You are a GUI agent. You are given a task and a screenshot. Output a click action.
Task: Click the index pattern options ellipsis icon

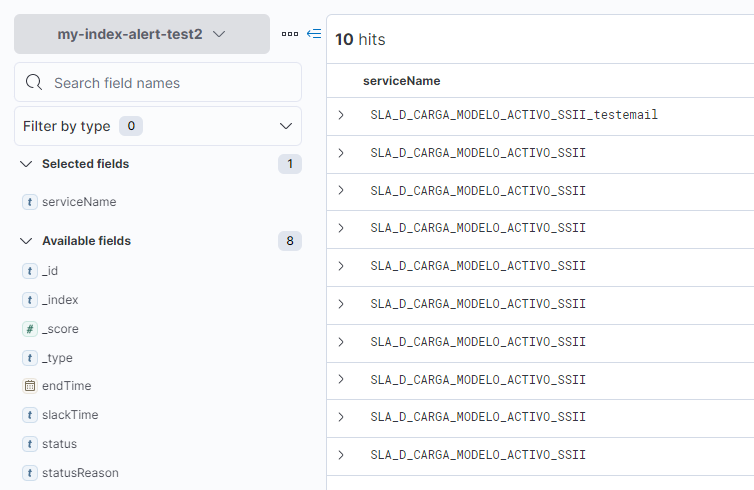tap(290, 34)
